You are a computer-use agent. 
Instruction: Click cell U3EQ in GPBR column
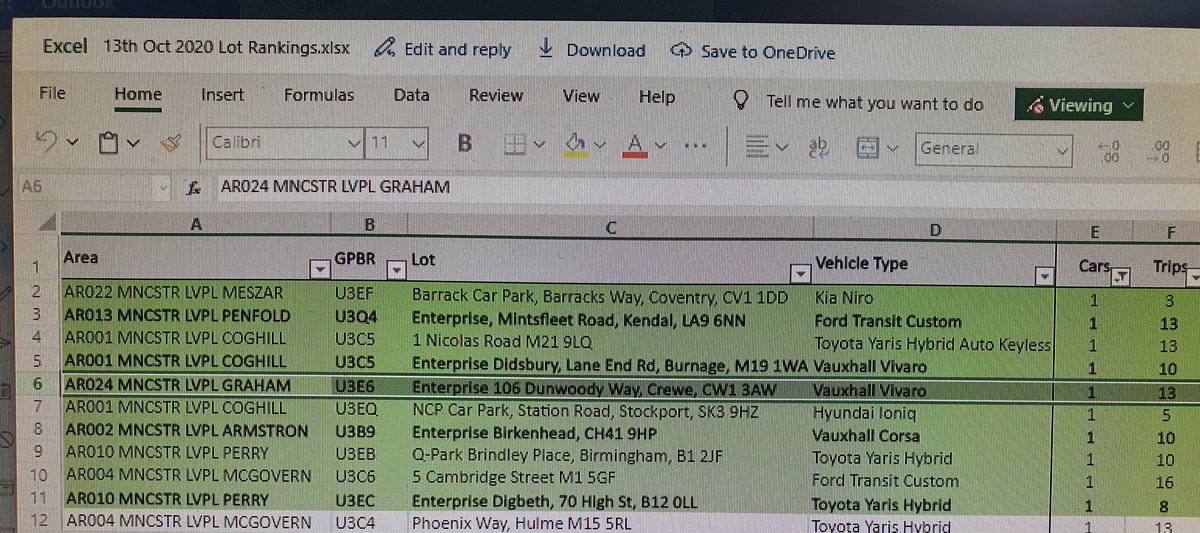click(x=356, y=410)
